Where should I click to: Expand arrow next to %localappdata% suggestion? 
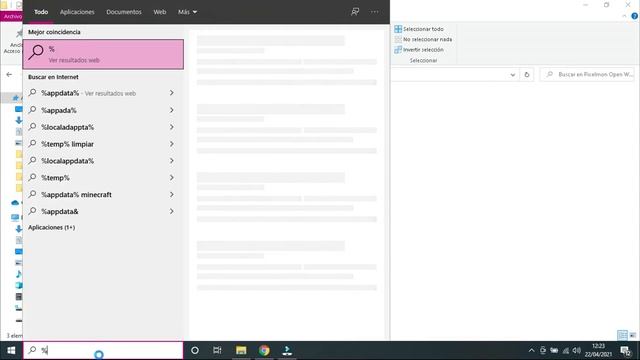coord(171,161)
